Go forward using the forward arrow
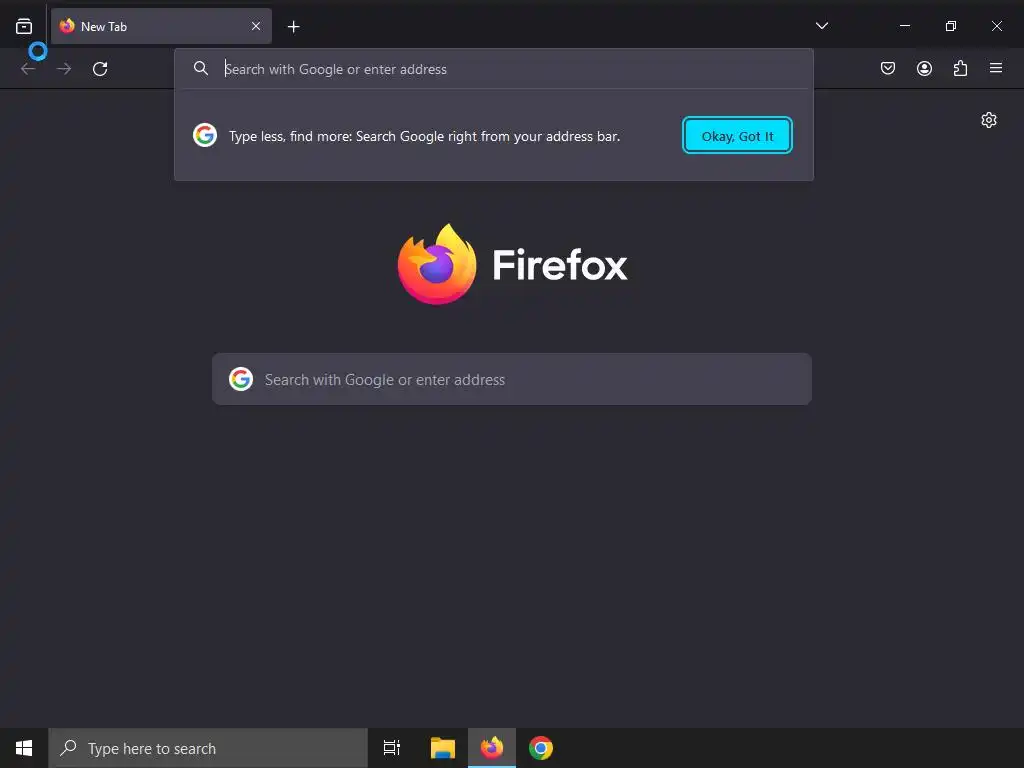Viewport: 1024px width, 768px height. point(64,69)
